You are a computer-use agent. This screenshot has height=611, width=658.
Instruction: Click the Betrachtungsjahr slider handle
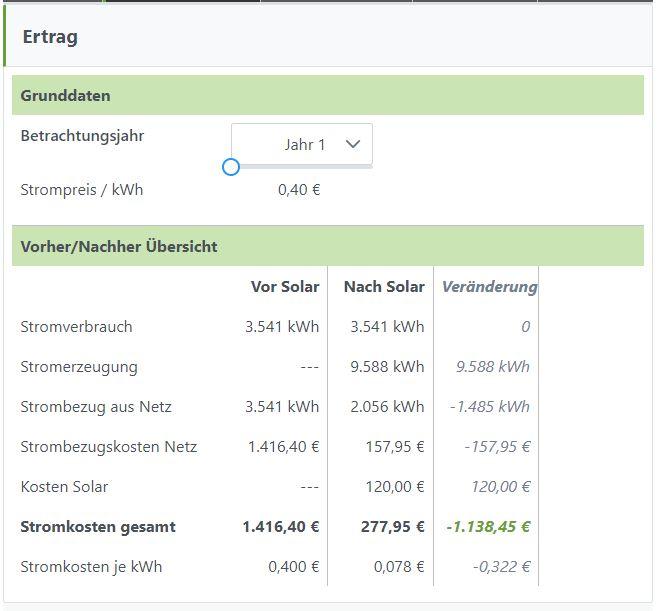coord(231,167)
